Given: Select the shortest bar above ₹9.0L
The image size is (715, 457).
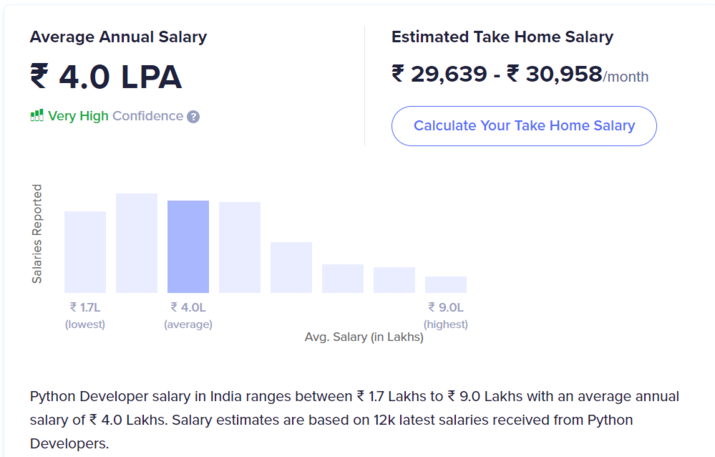Looking at the screenshot, I should (446, 284).
